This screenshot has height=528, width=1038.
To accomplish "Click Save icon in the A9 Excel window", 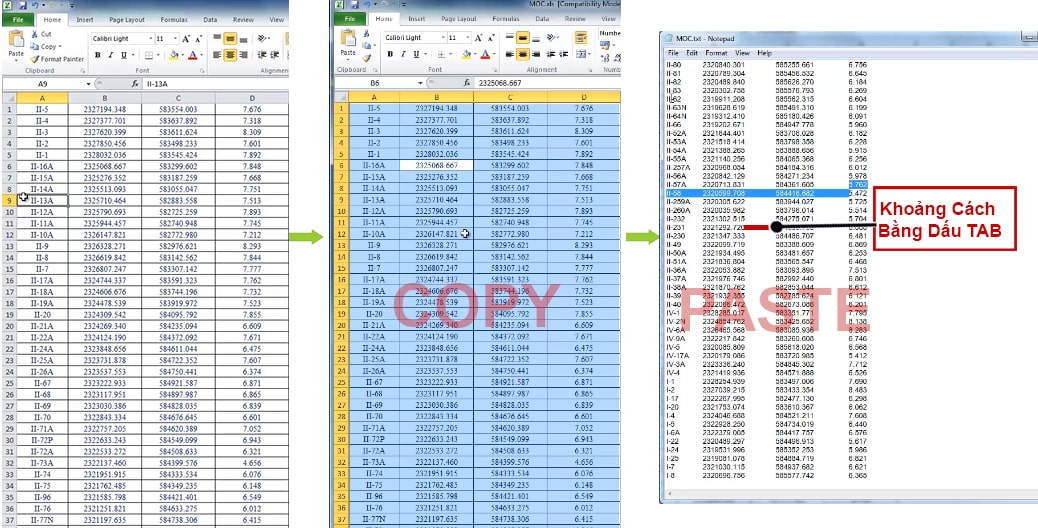I will [x=23, y=5].
